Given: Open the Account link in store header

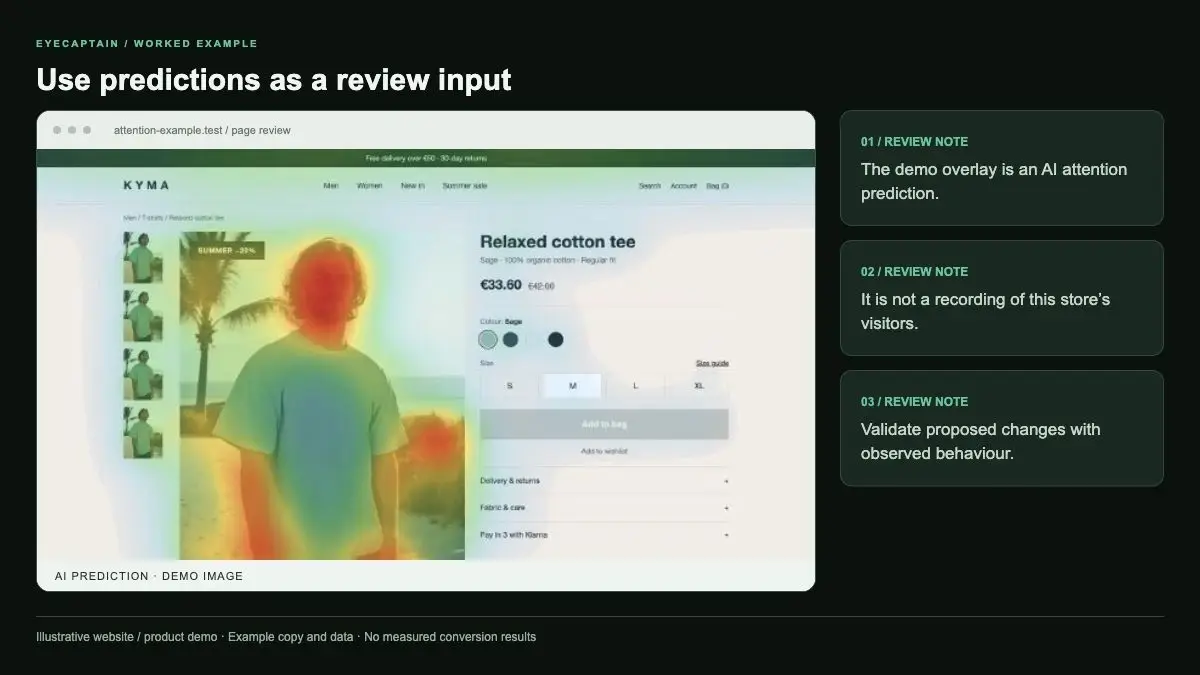Looking at the screenshot, I should pos(683,186).
